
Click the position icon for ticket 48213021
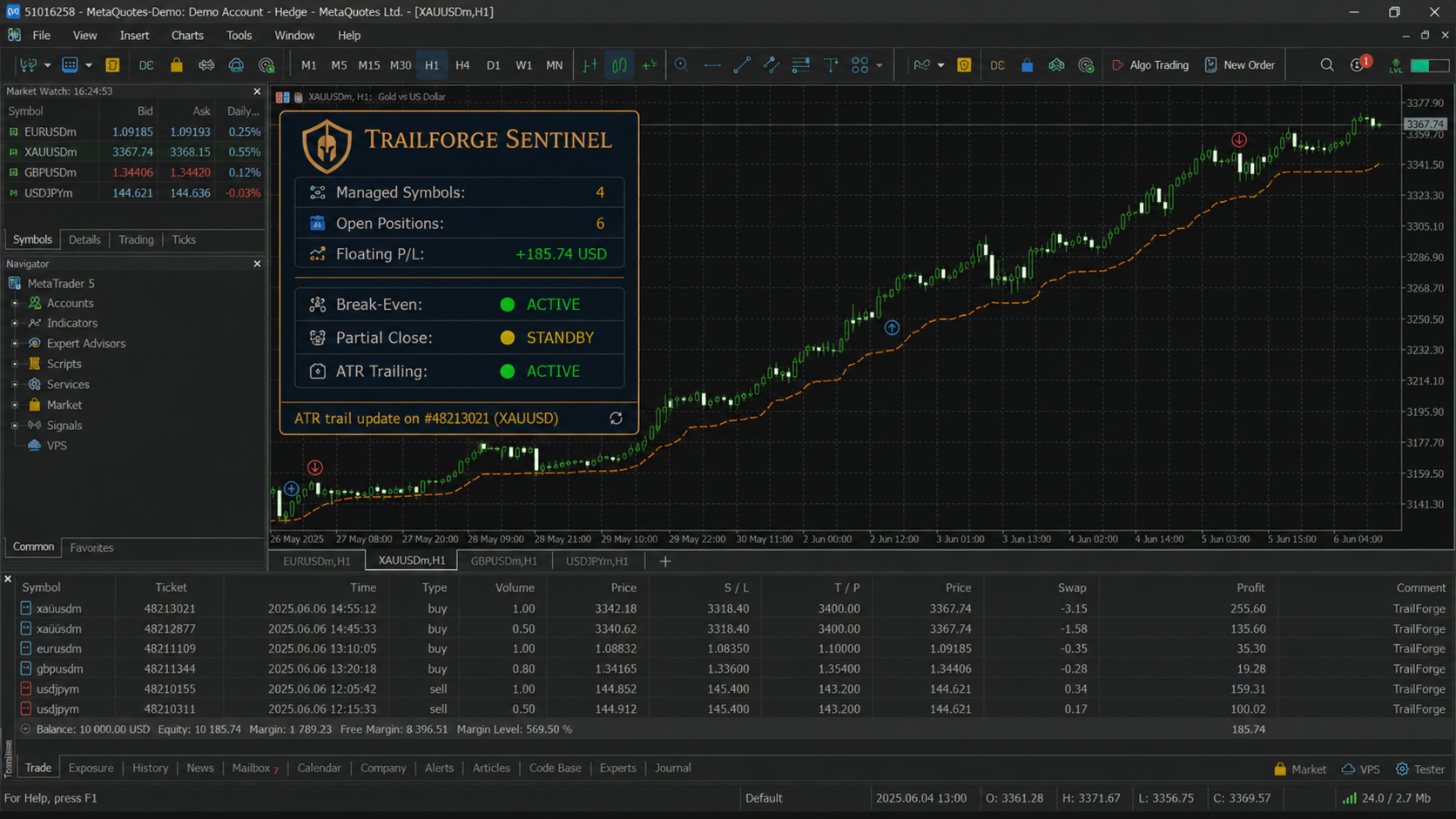26,608
